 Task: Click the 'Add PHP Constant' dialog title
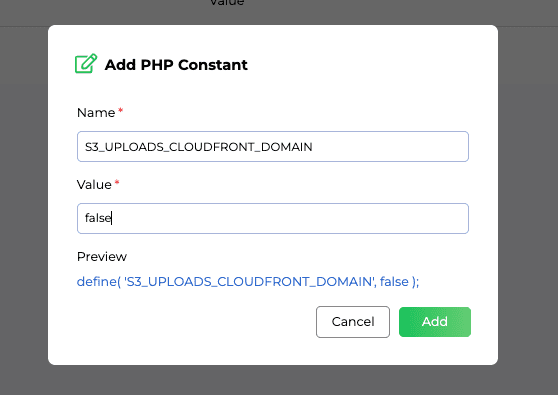point(176,65)
